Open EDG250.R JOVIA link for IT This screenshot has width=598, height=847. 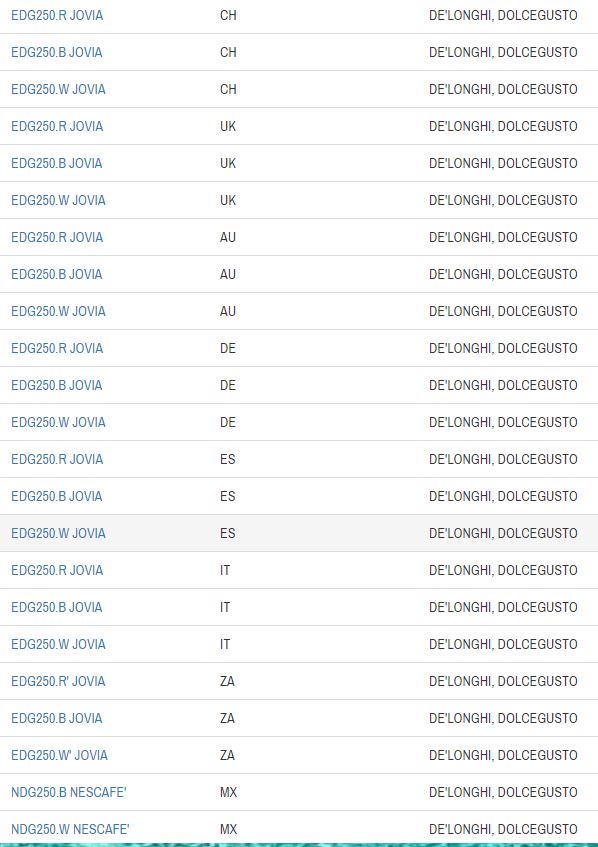coord(57,570)
